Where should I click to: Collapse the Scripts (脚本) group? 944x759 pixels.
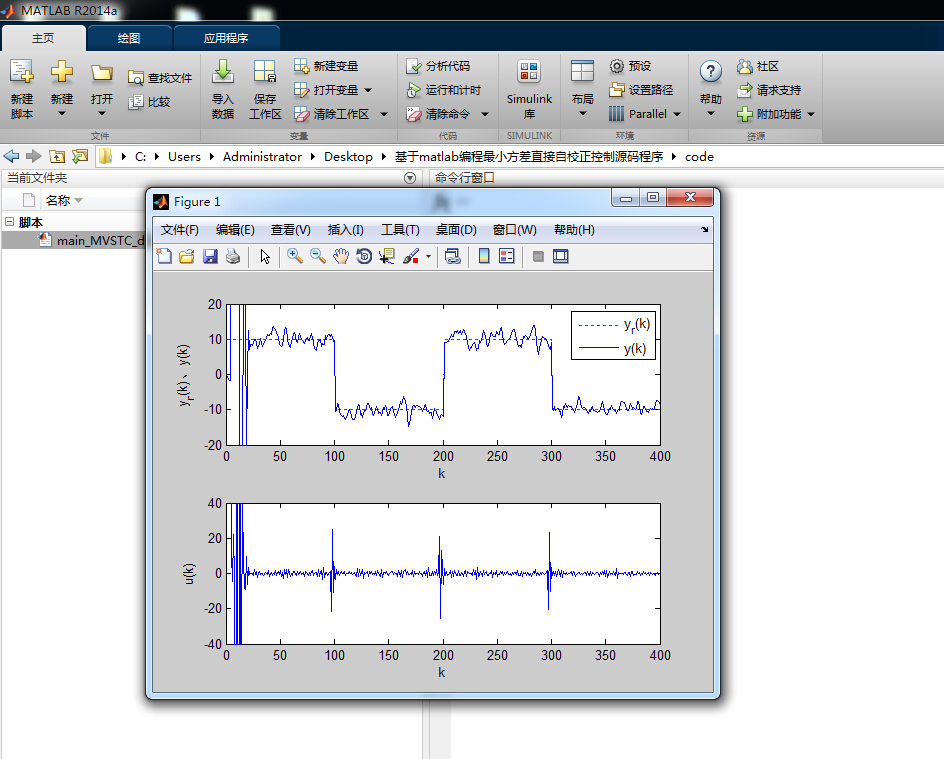tap(10, 222)
